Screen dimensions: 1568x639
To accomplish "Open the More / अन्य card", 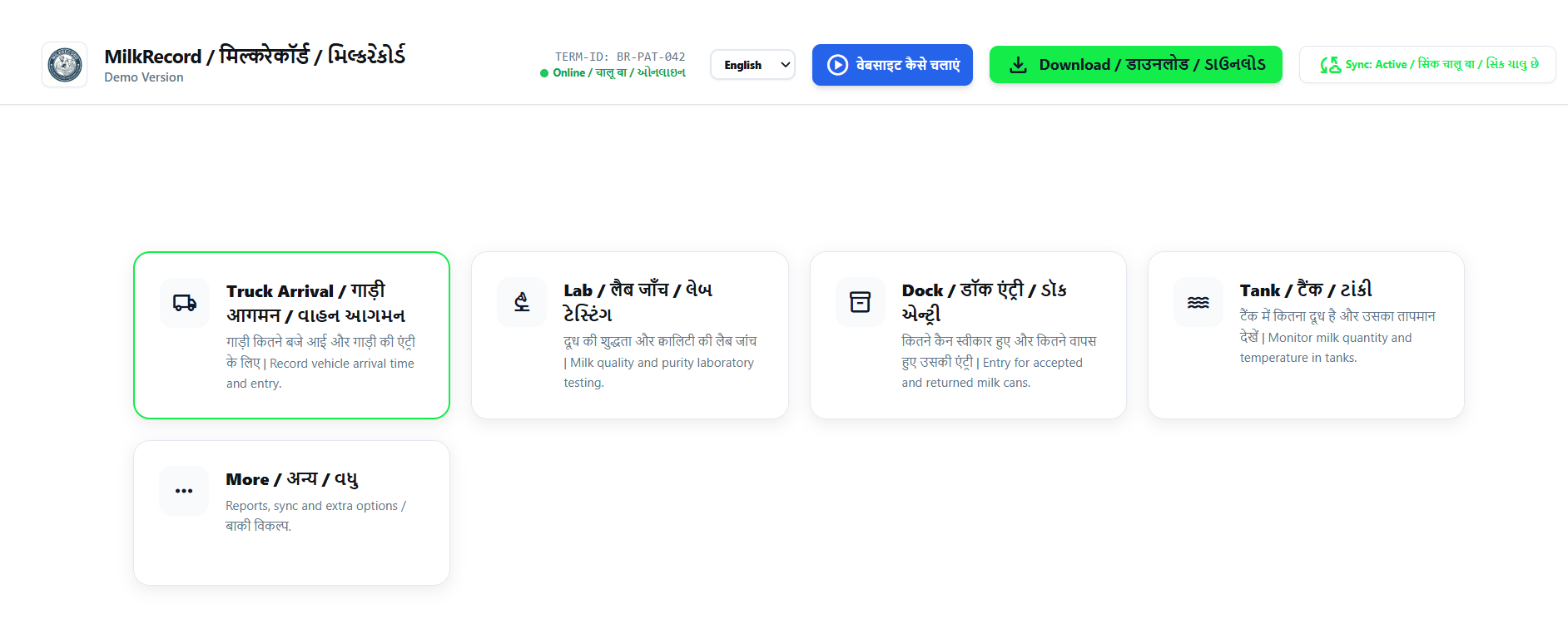I will tap(291, 513).
